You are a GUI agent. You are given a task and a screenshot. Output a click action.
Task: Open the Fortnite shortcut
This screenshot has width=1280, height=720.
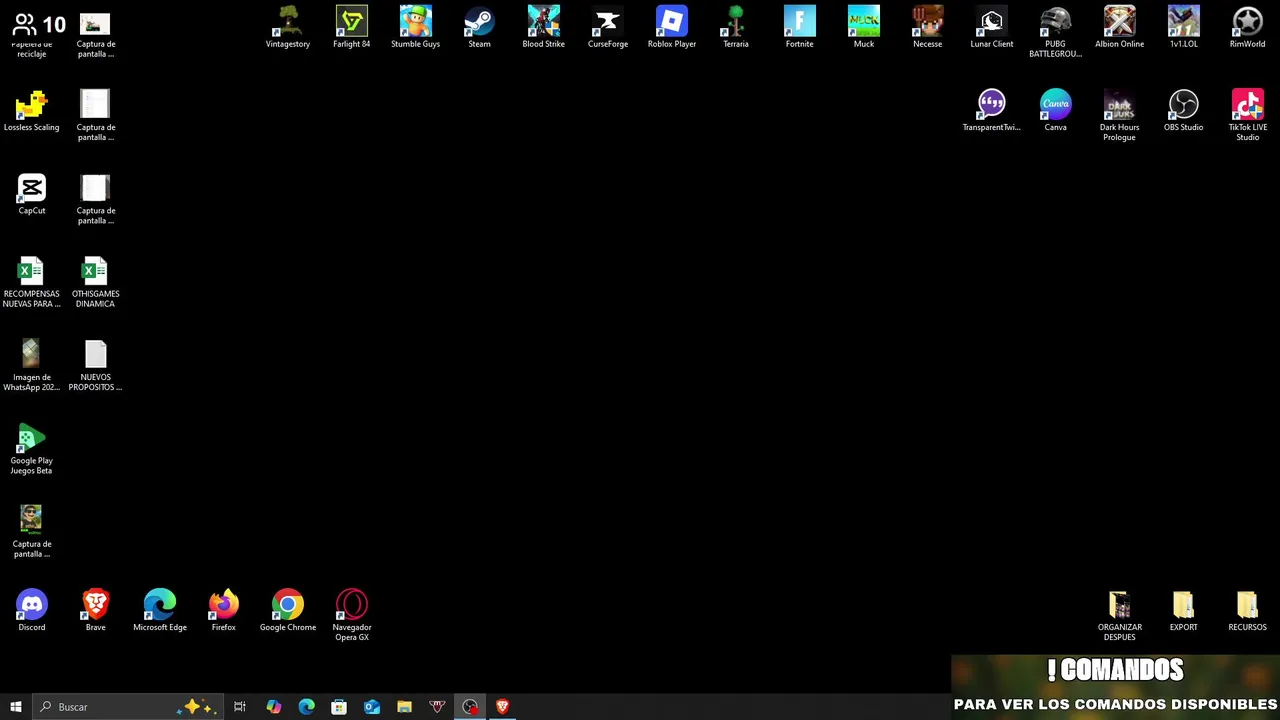tap(800, 27)
